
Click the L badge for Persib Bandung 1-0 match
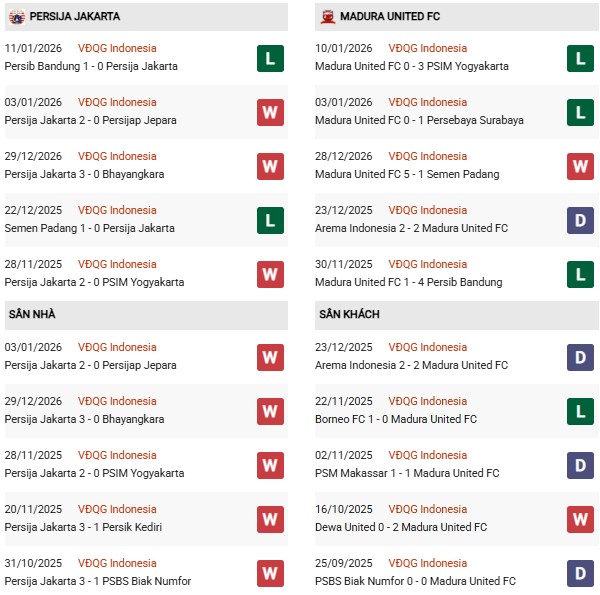point(270,58)
